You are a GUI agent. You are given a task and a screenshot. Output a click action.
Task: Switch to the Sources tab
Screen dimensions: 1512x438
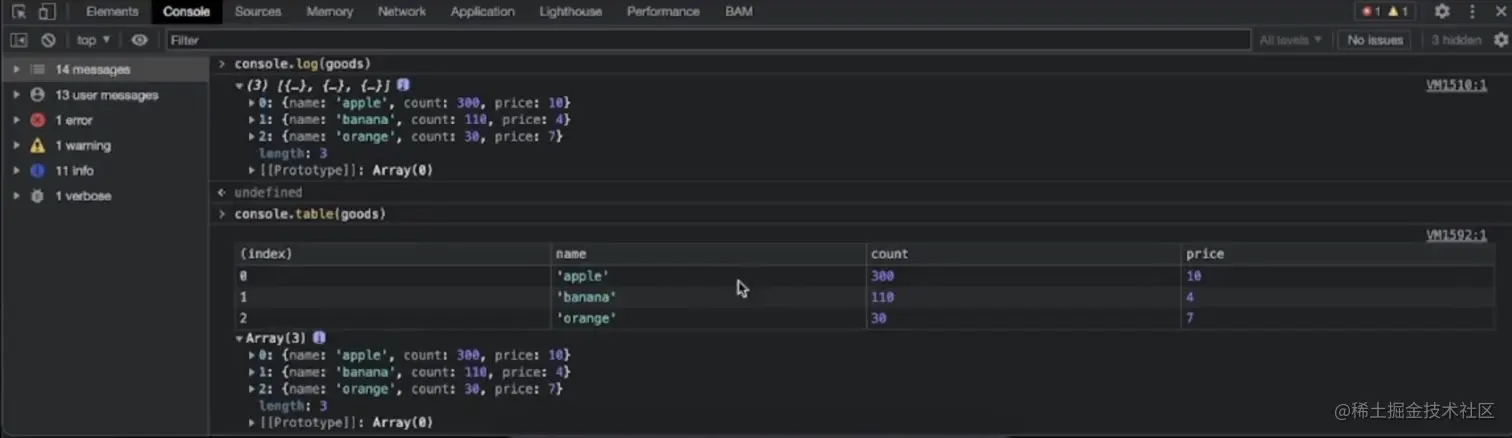258,12
